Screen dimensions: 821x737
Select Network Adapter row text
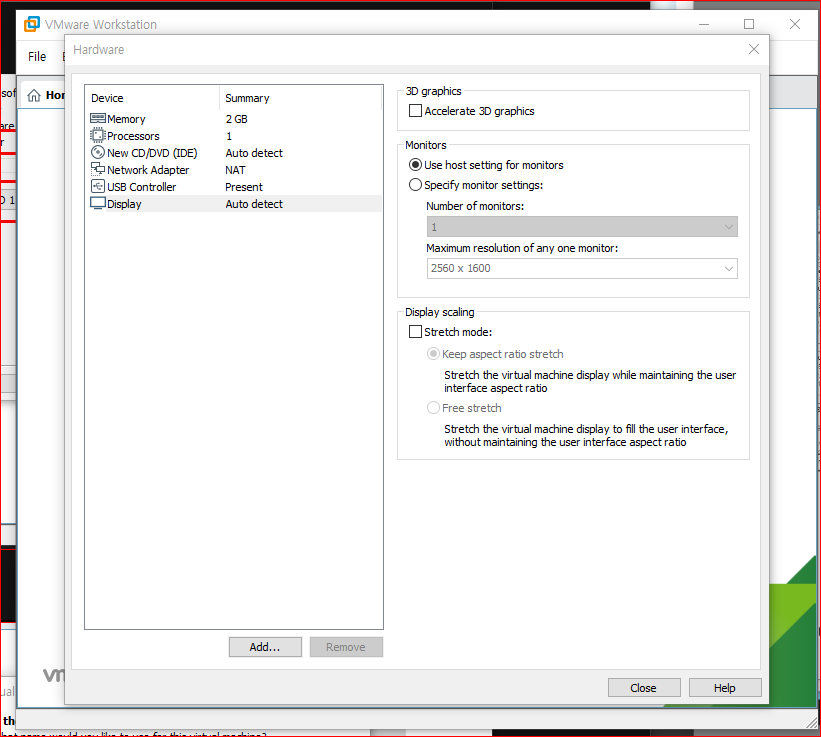tap(148, 170)
